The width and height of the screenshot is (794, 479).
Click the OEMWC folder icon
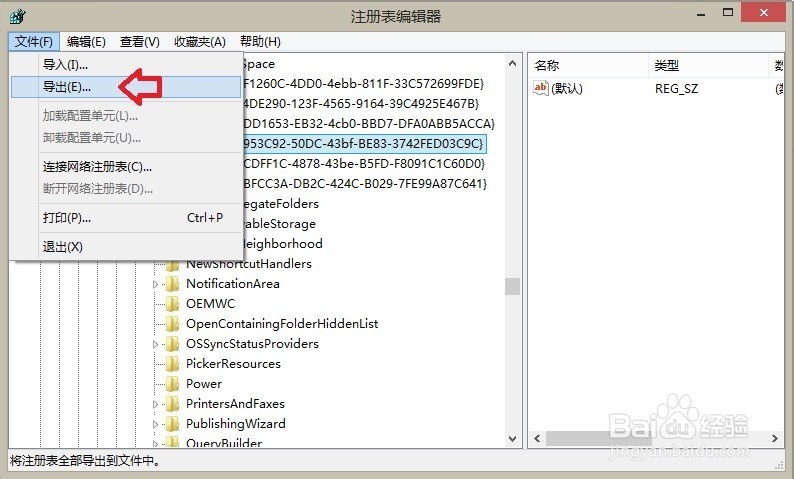coord(173,304)
